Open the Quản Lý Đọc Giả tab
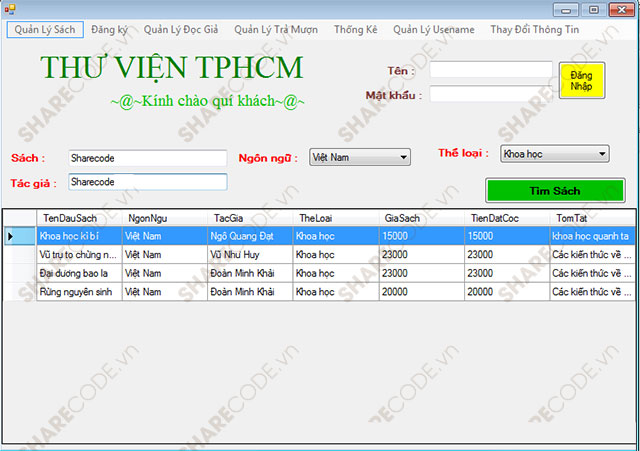Image resolution: width=640 pixels, height=451 pixels. (x=181, y=30)
